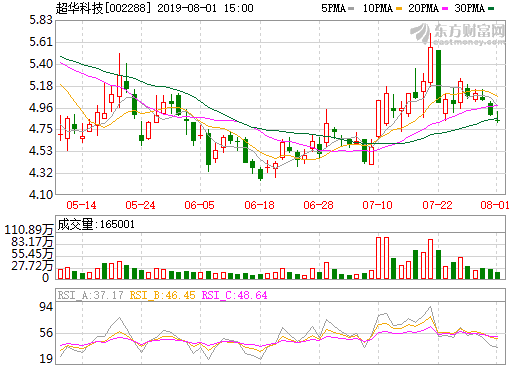Image resolution: width=520 pixels, height=365 pixels.
Task: Select the 06-18 date axis label
Action: click(259, 205)
